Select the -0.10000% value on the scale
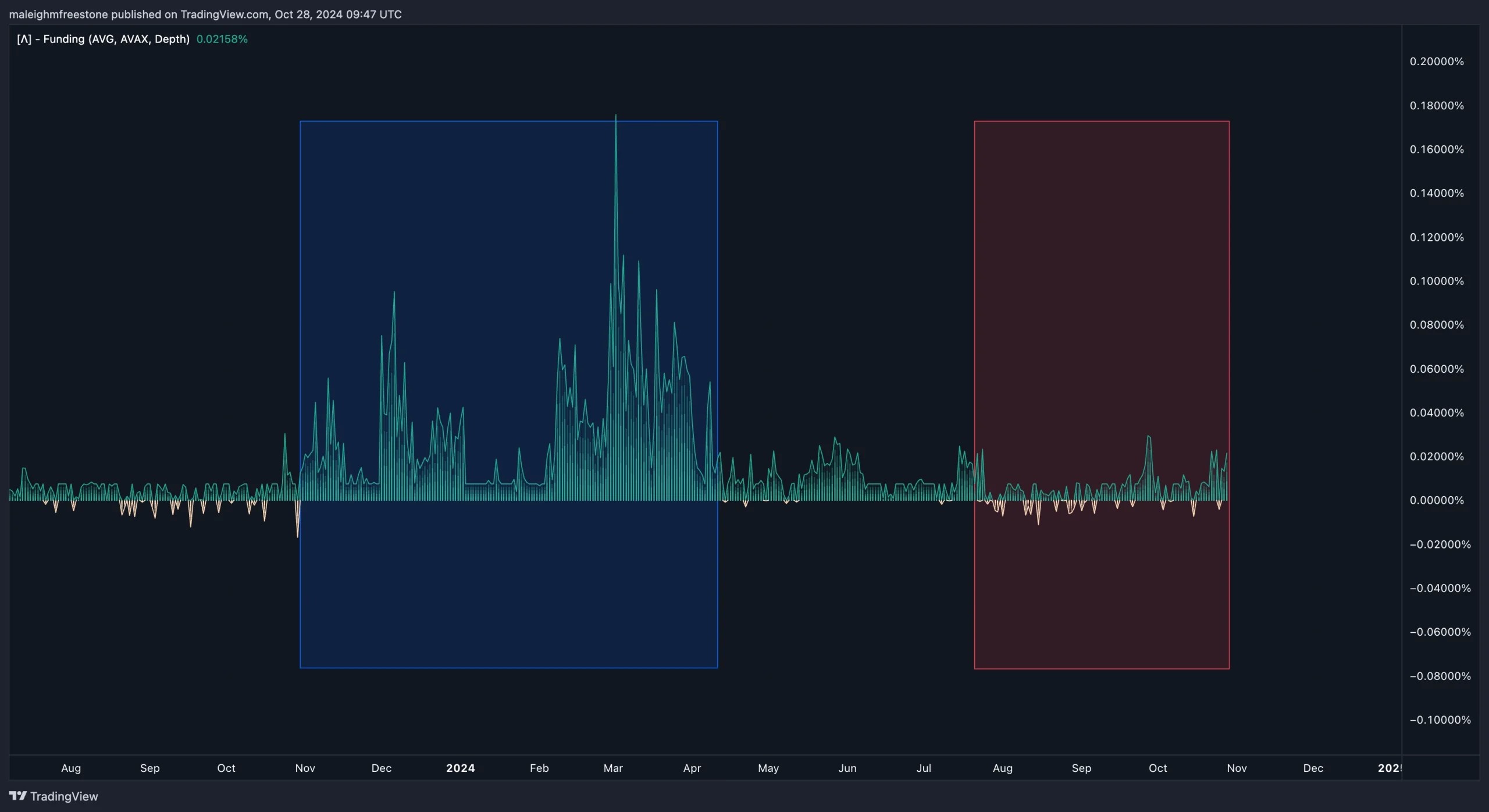 point(1439,720)
